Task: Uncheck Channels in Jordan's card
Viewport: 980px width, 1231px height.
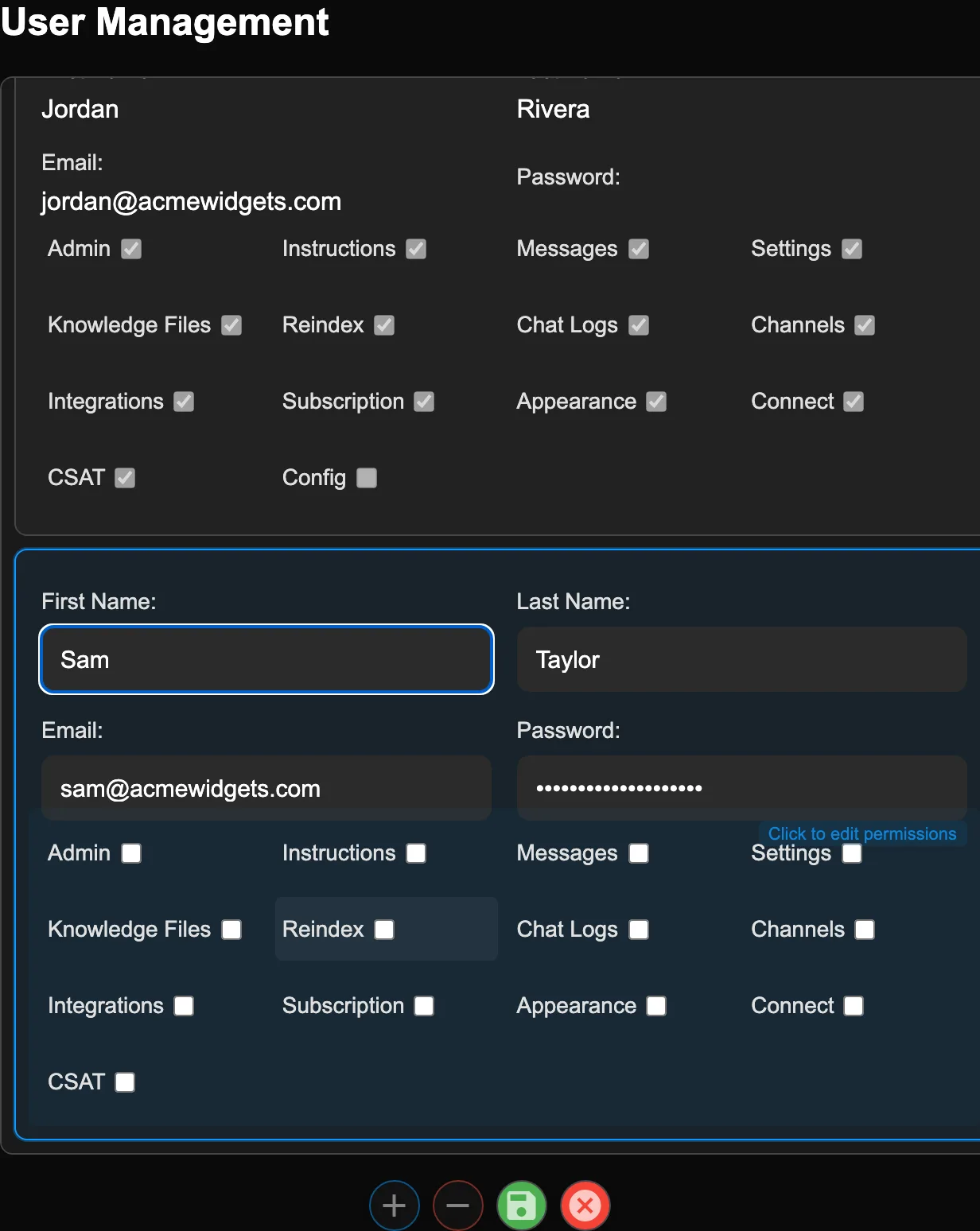Action: coord(865,325)
